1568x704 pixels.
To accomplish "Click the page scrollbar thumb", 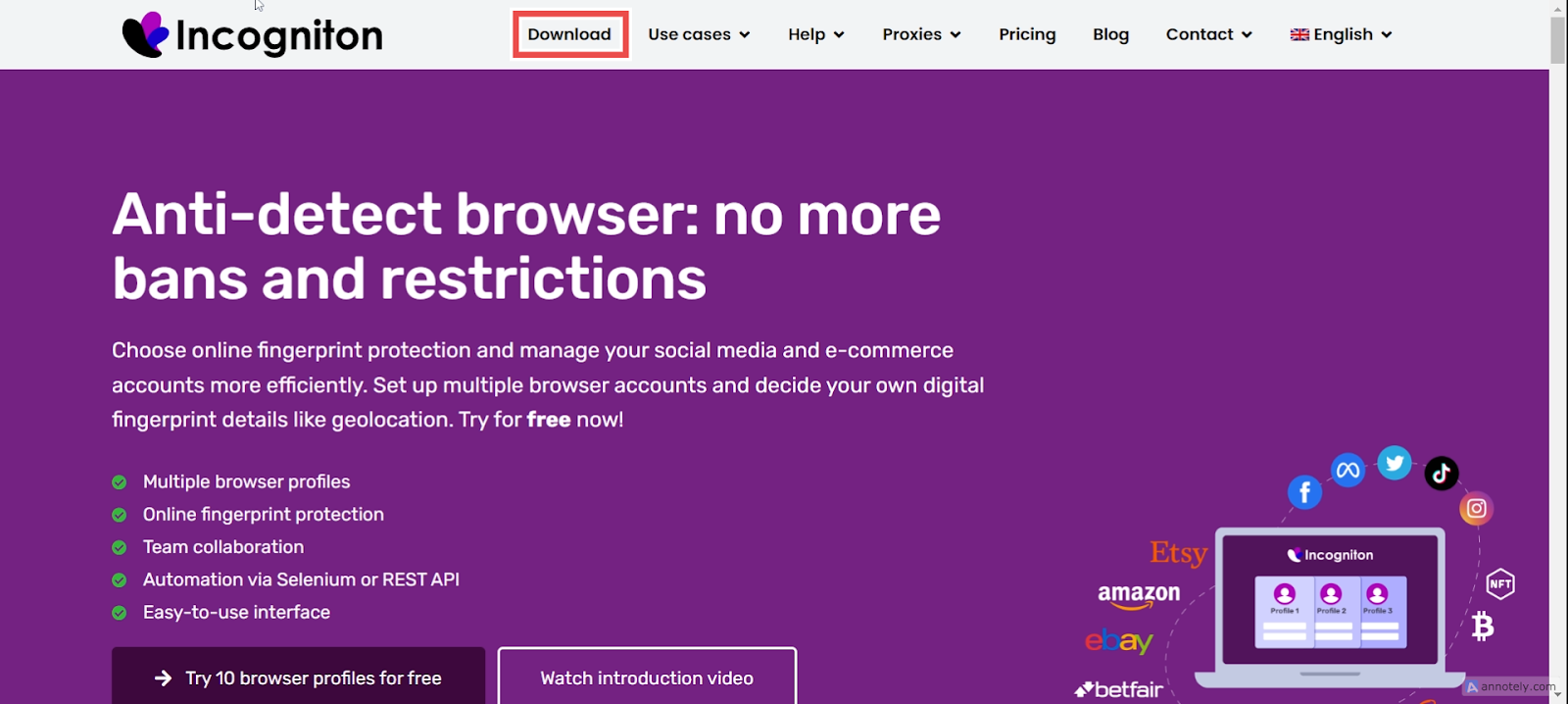I will pos(1558,40).
